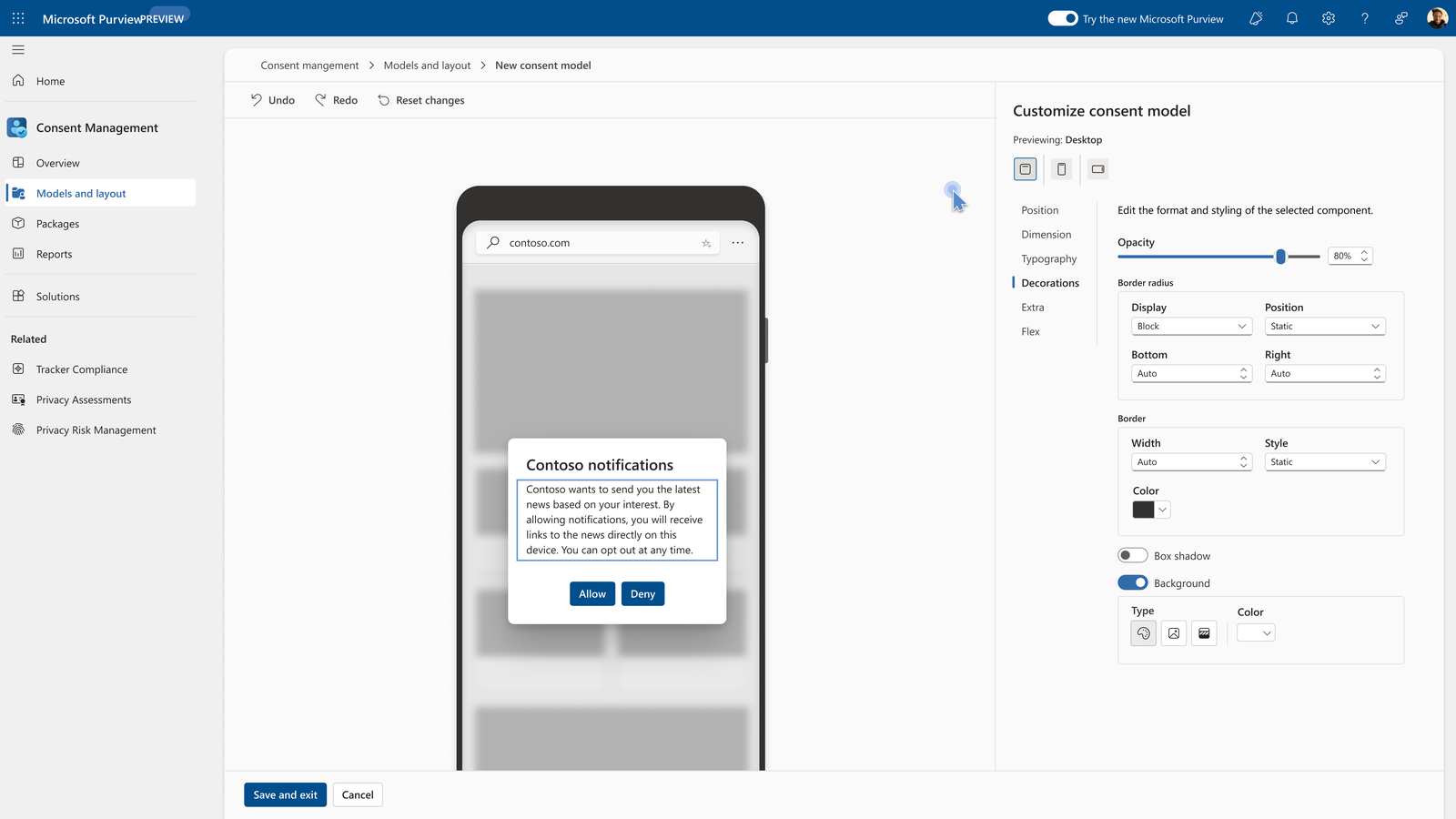
Task: Click the what's new diagnostic bell icon
Action: pyautogui.click(x=1256, y=18)
